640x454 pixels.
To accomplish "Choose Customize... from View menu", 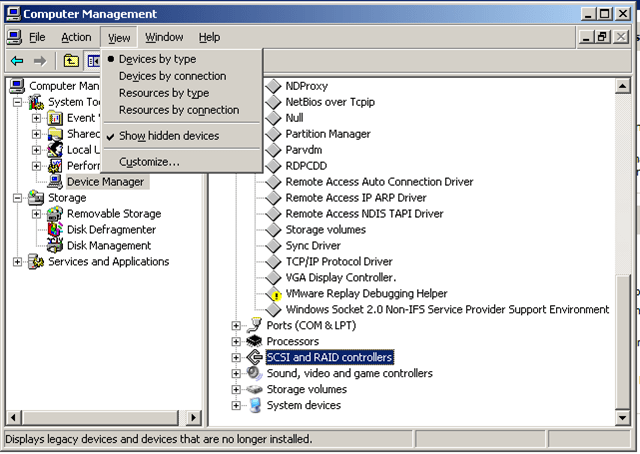I will click(x=149, y=162).
